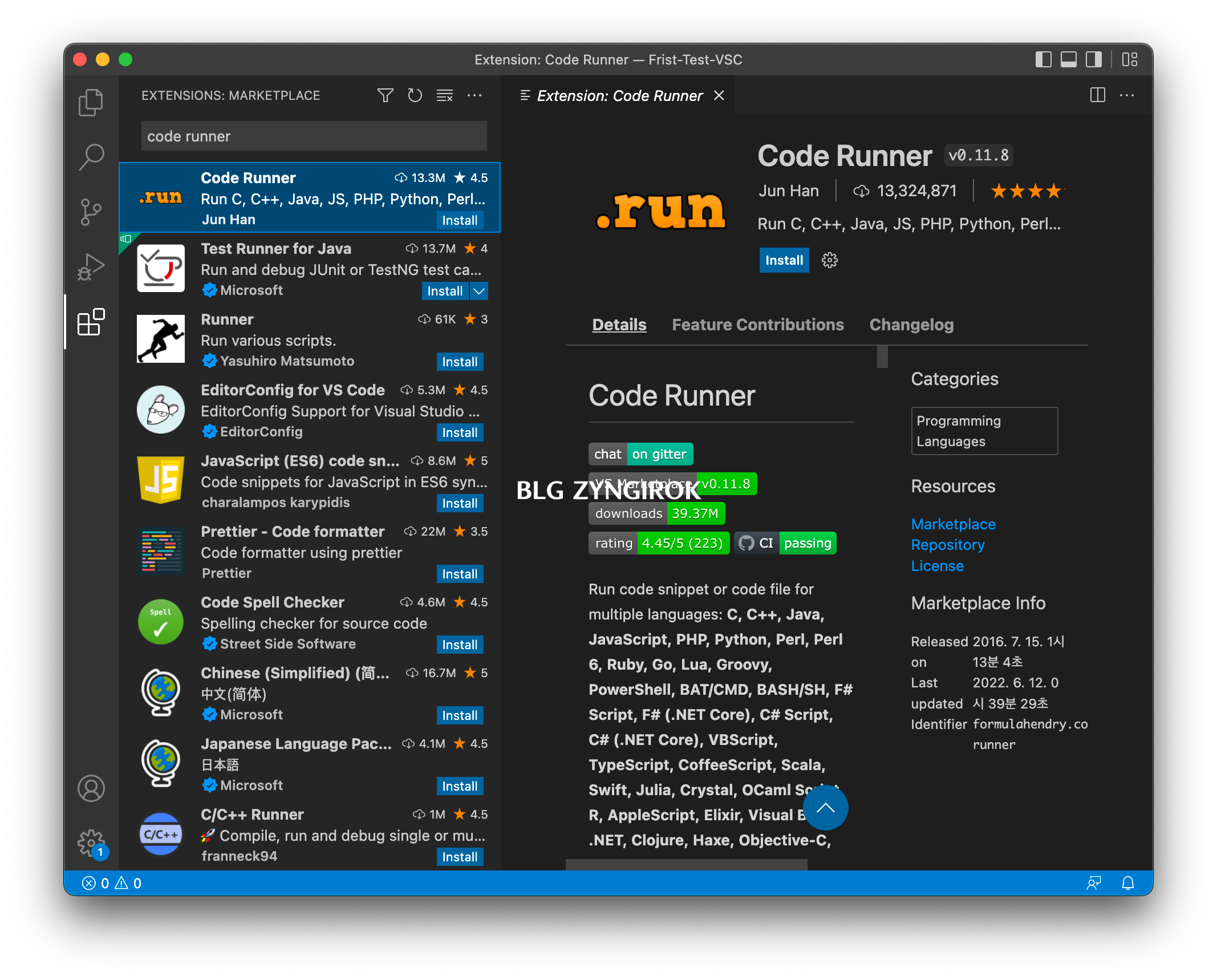Open the Run and Debug view
The height and width of the screenshot is (980, 1217).
pos(91,265)
